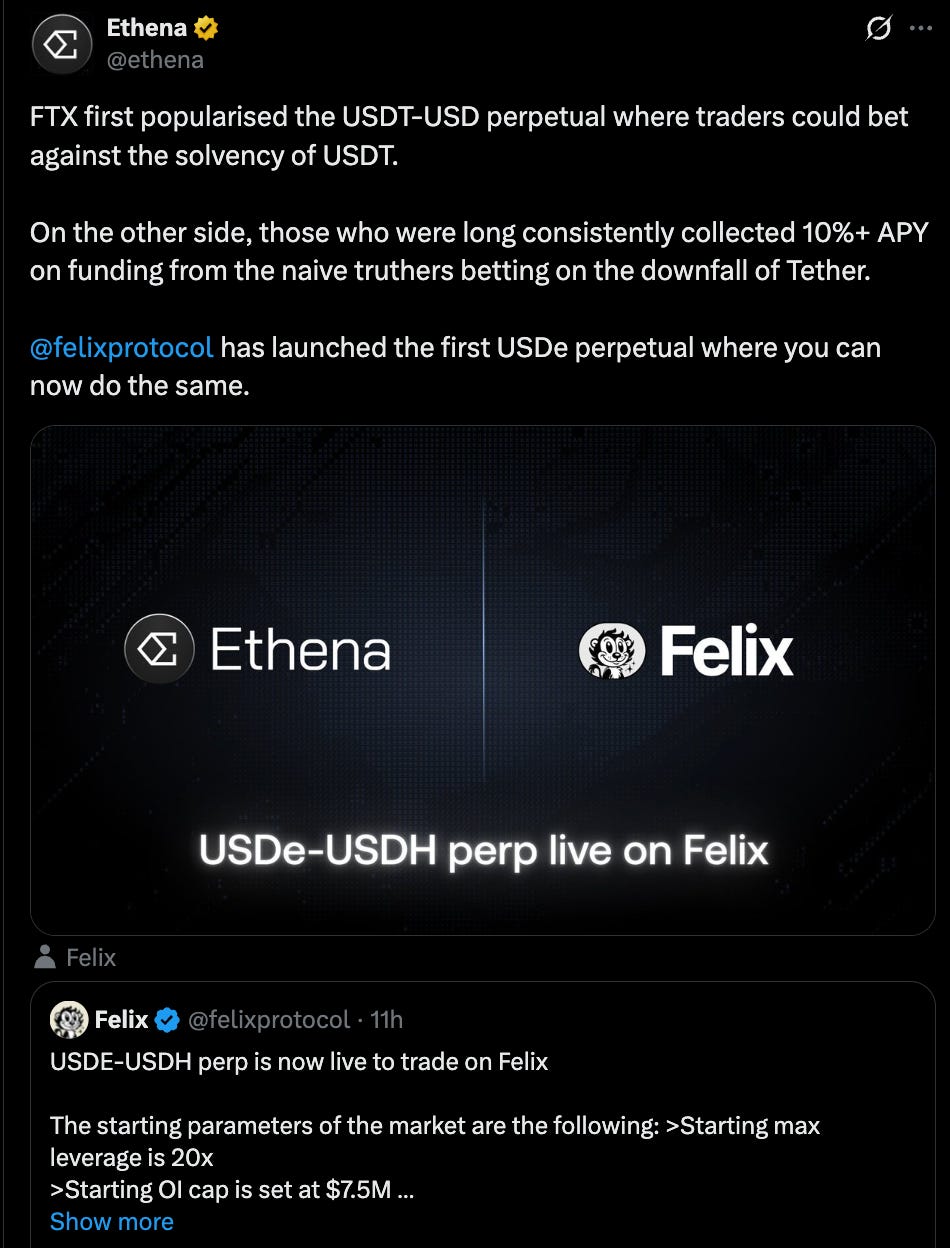Image resolution: width=950 pixels, height=1248 pixels.
Task: Open the Ethena profile avatar
Action: [x=63, y=44]
